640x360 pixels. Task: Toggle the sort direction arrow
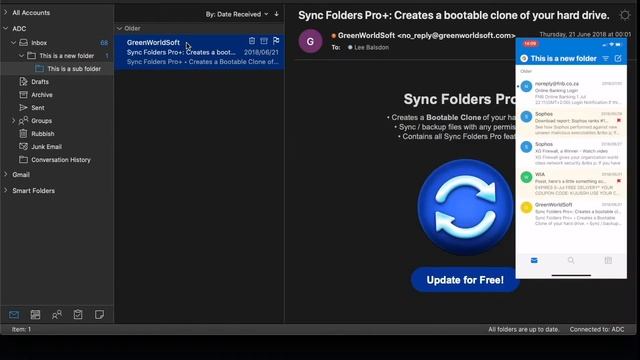click(x=277, y=14)
